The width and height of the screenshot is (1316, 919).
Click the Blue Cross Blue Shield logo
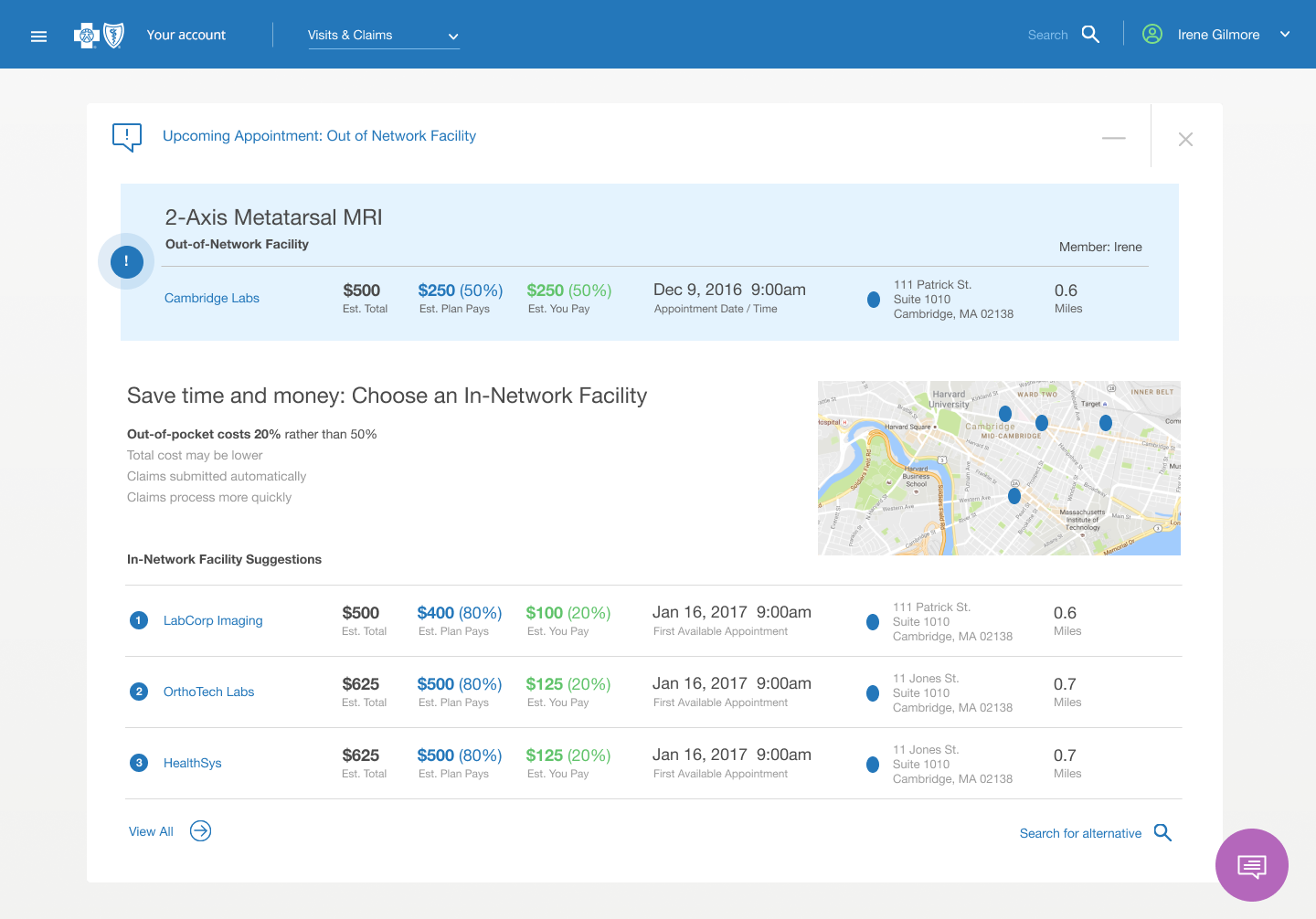coord(99,36)
